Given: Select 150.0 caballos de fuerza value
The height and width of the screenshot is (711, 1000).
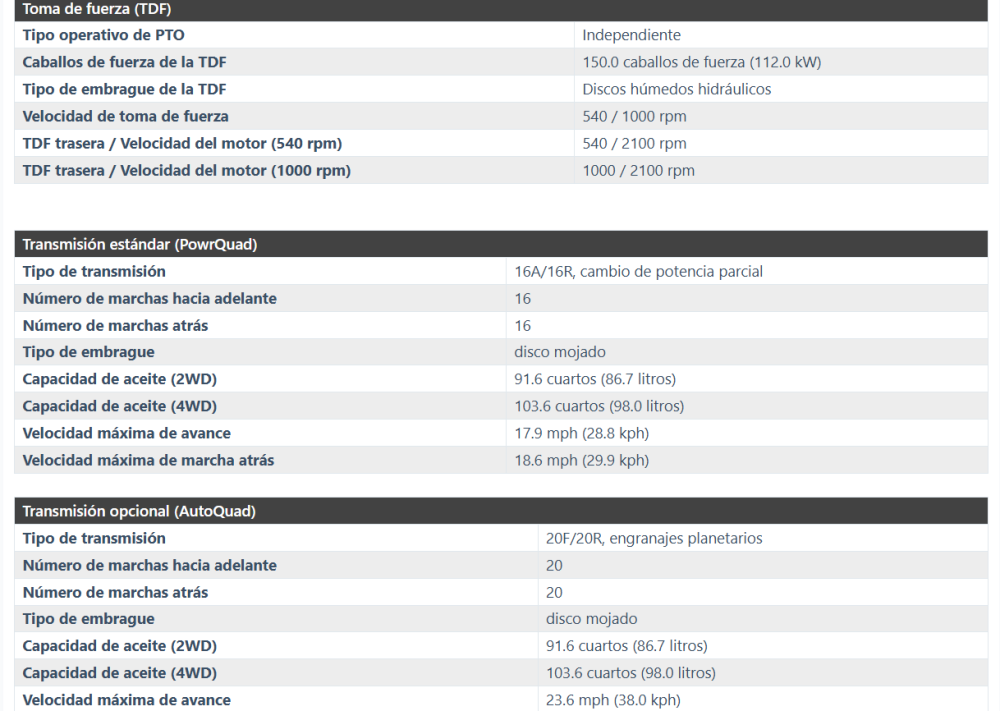Looking at the screenshot, I should pos(701,62).
